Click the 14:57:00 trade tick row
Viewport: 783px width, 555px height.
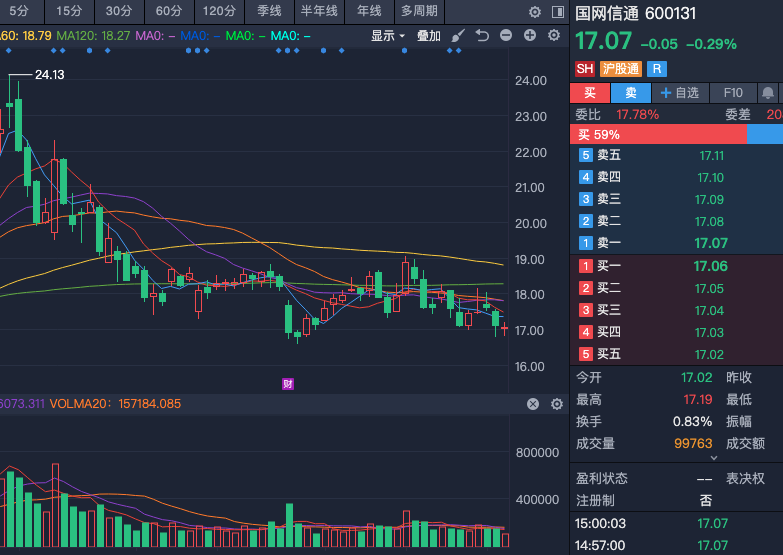click(677, 545)
